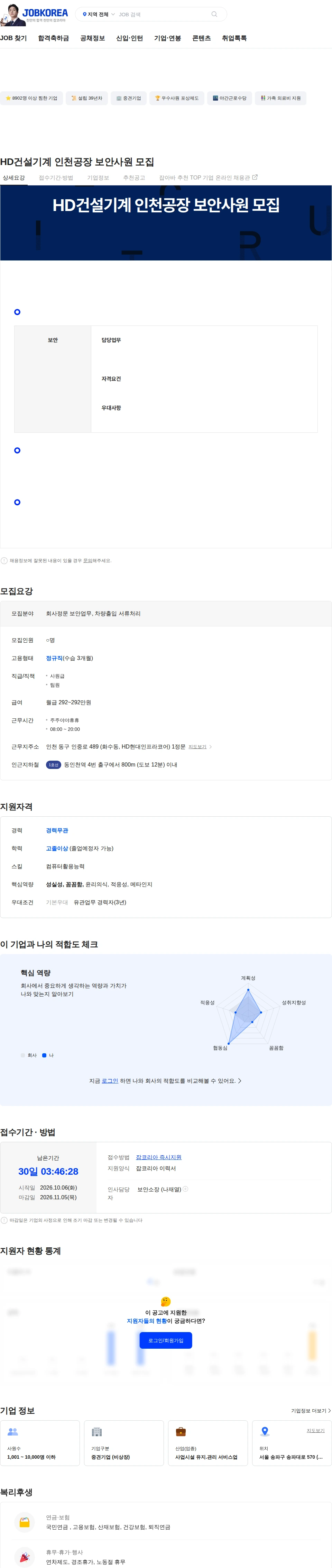
Task: Click the arrow after 적합도를 비교해볼 수 있어요
Action: 240,1080
